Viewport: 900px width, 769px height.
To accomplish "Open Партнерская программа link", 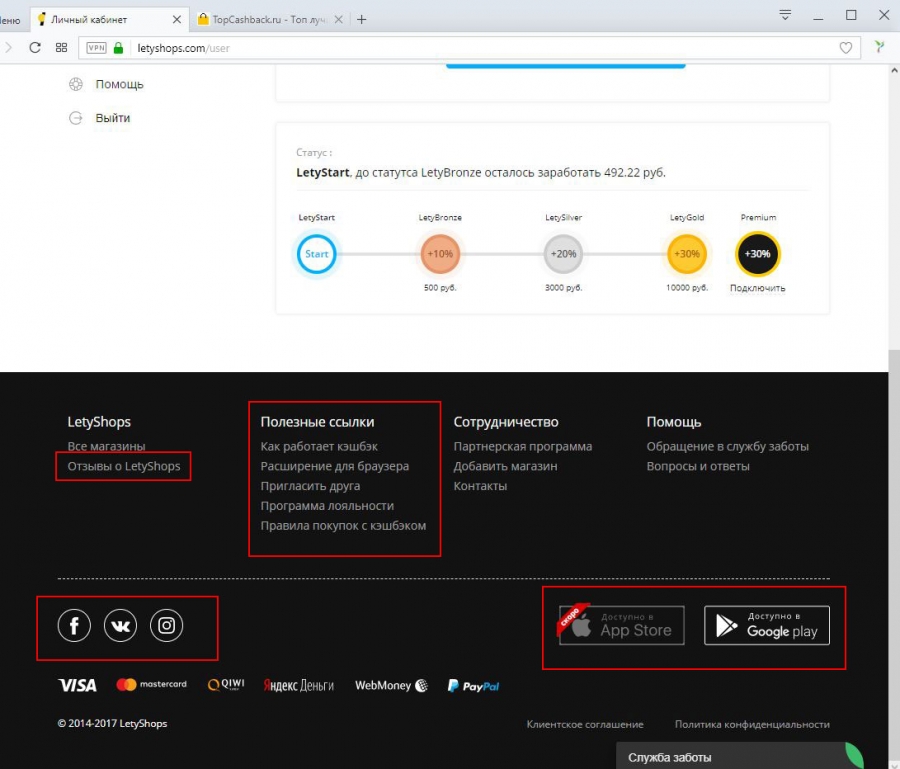I will pos(523,446).
